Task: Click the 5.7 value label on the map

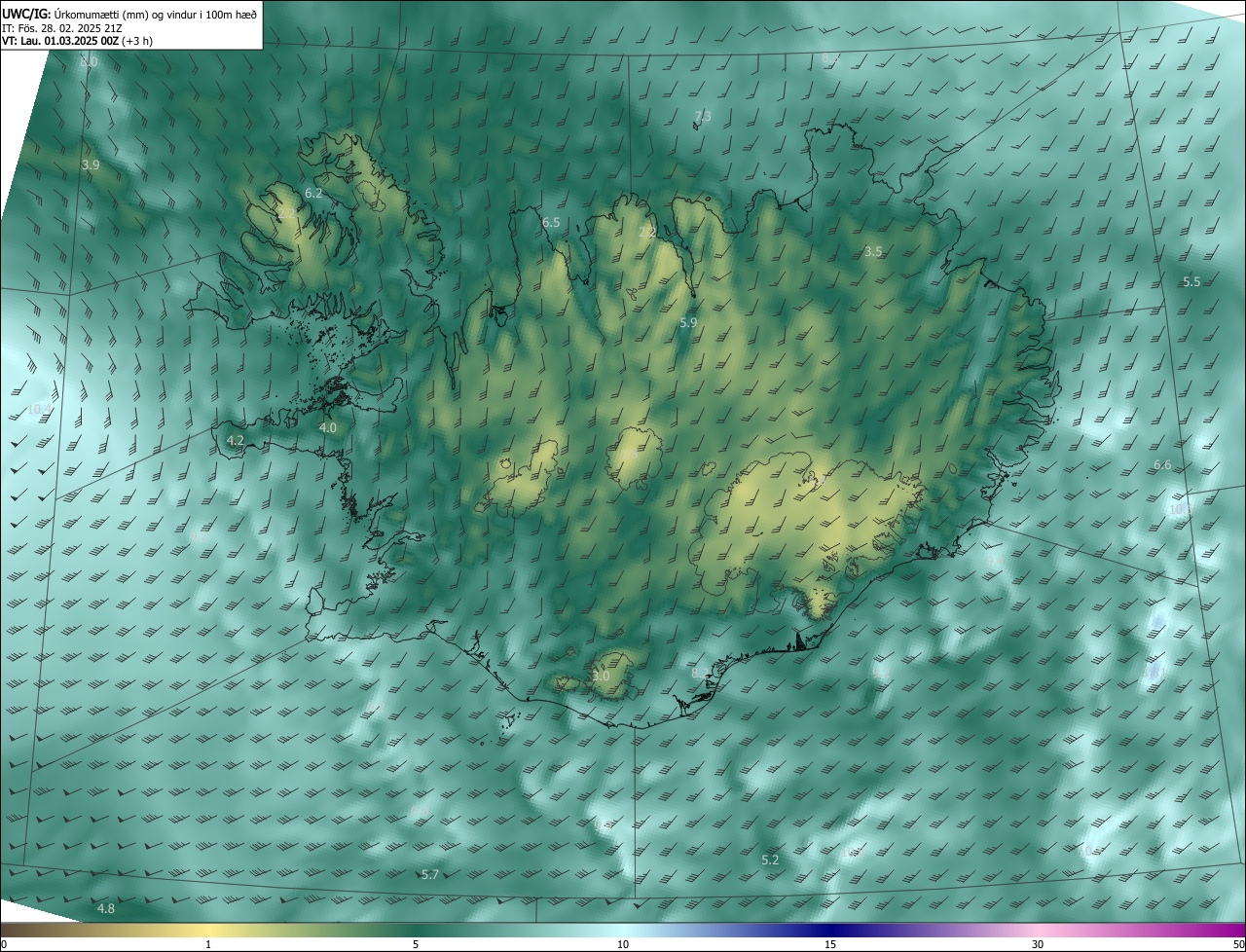Action: [x=430, y=874]
